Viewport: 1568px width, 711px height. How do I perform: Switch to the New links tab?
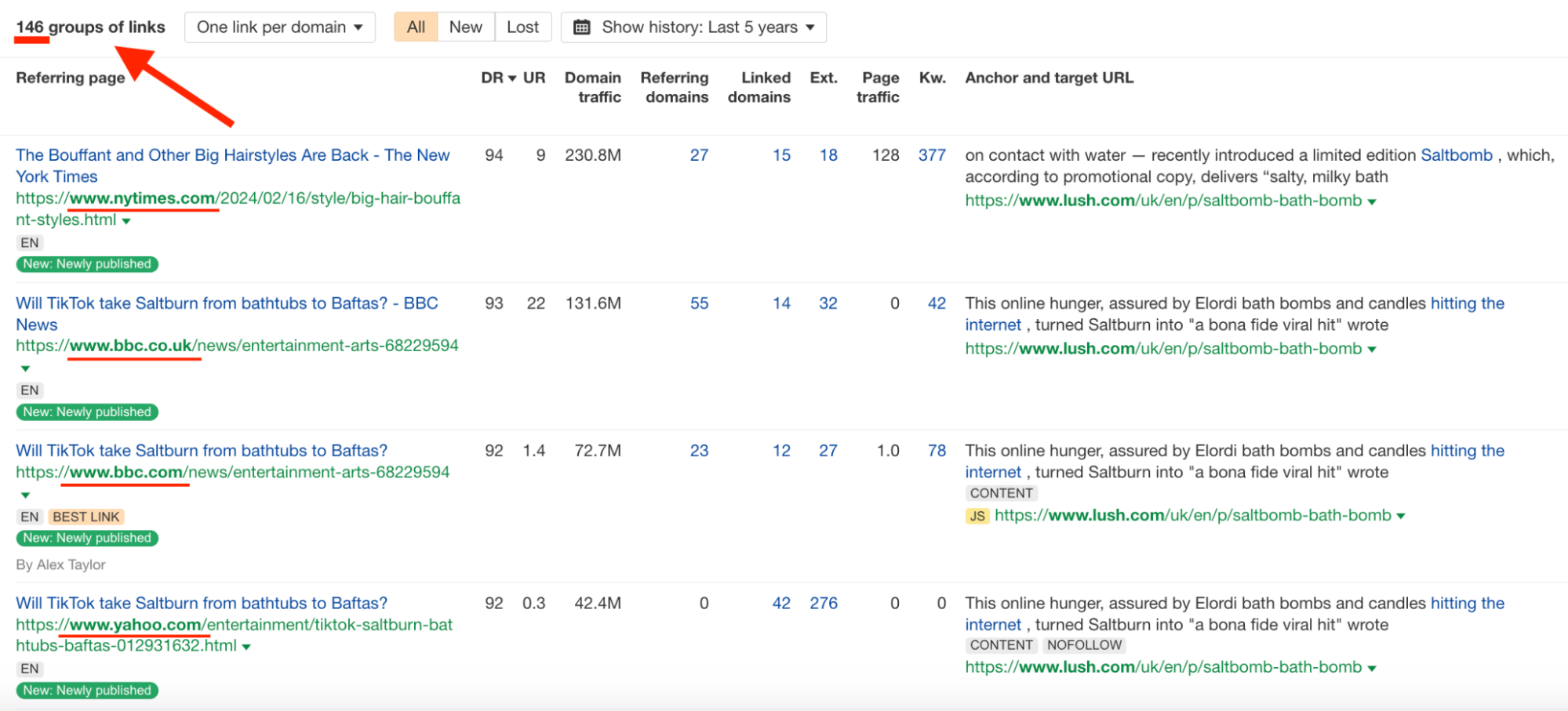pyautogui.click(x=465, y=27)
